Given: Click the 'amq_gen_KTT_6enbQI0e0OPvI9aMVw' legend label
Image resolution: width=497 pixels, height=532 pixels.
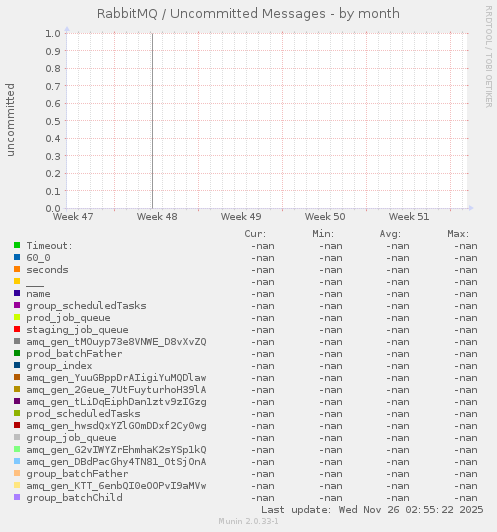Looking at the screenshot, I should [x=116, y=486].
